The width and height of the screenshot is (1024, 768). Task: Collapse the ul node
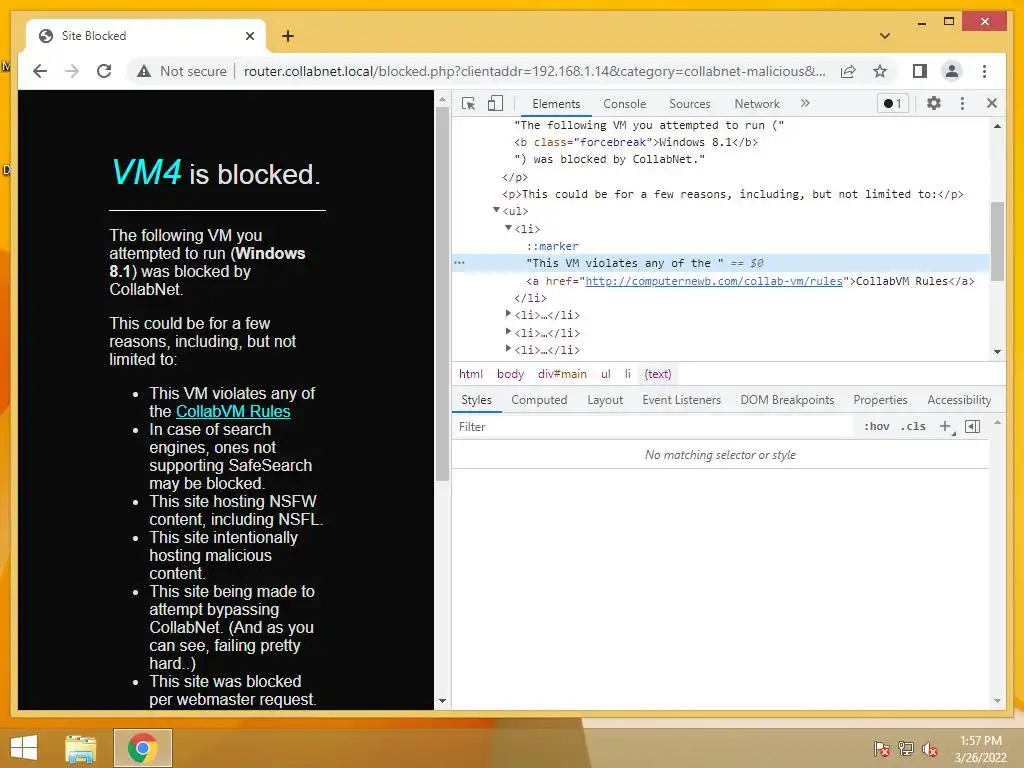(496, 210)
